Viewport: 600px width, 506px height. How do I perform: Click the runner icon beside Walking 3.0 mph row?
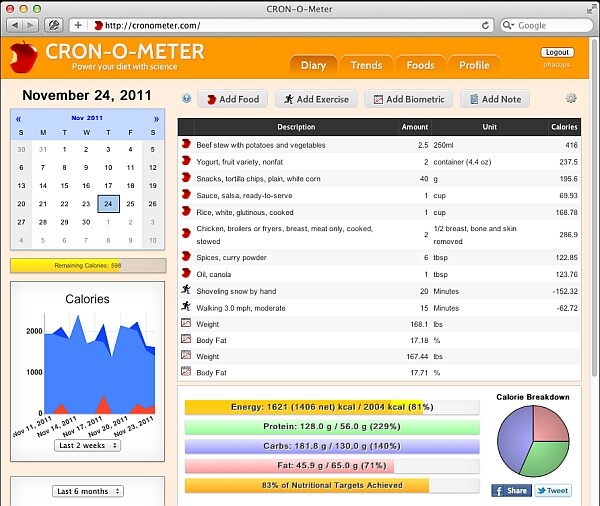pyautogui.click(x=186, y=306)
